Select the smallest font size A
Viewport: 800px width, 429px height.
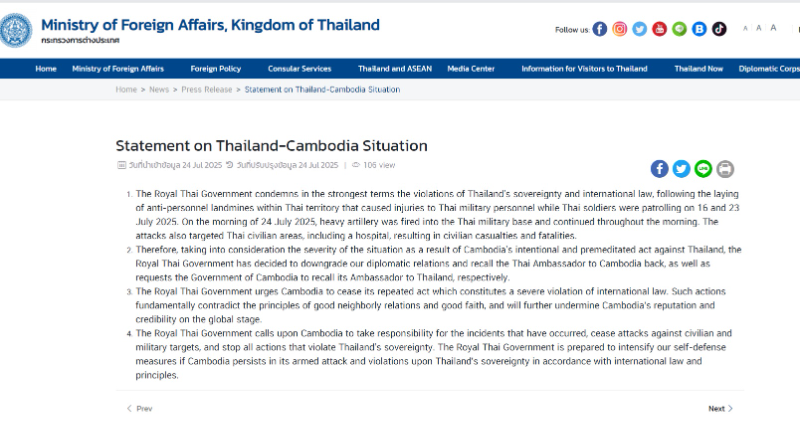[745, 29]
